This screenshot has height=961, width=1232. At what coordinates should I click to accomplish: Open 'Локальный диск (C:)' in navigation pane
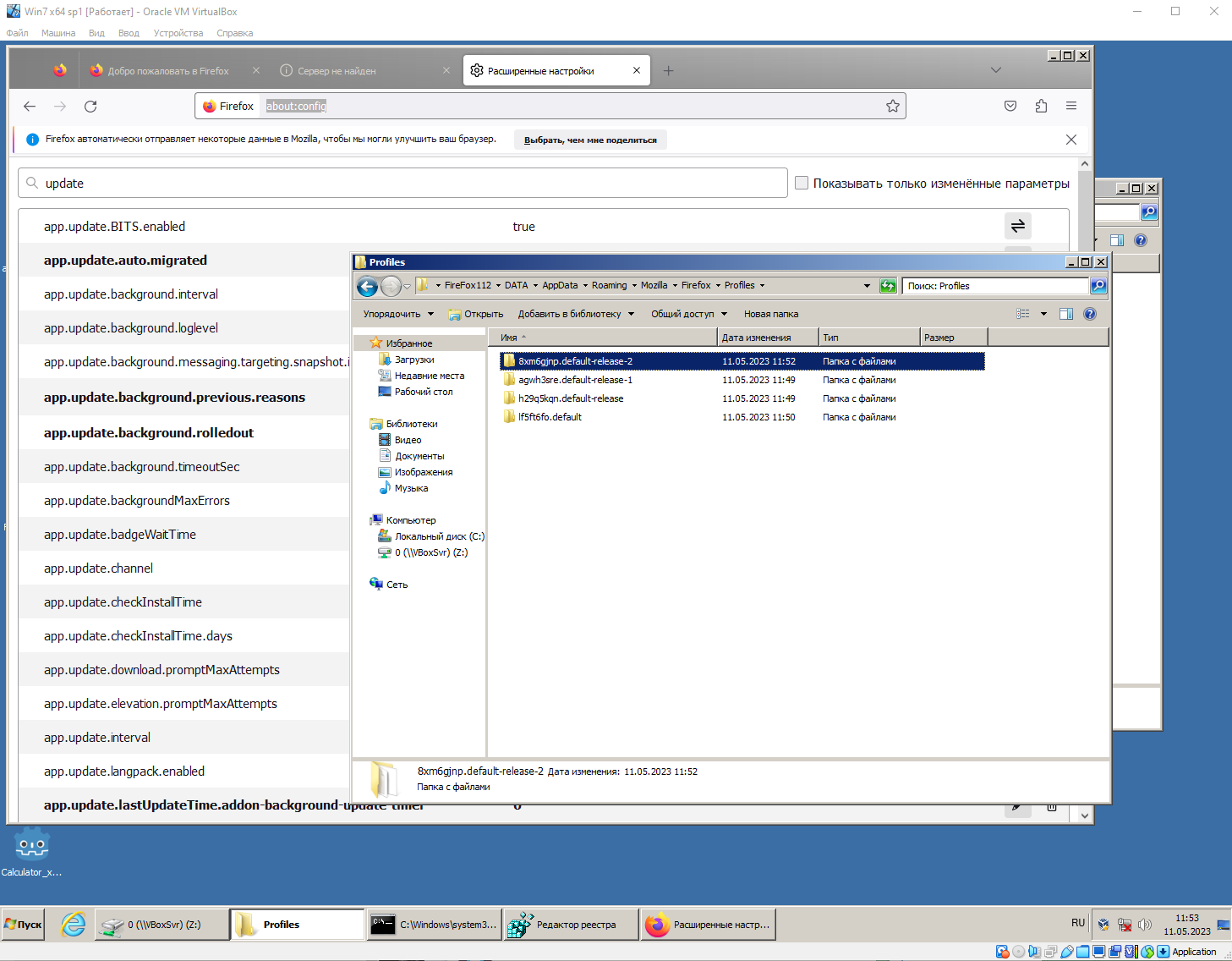pos(439,536)
